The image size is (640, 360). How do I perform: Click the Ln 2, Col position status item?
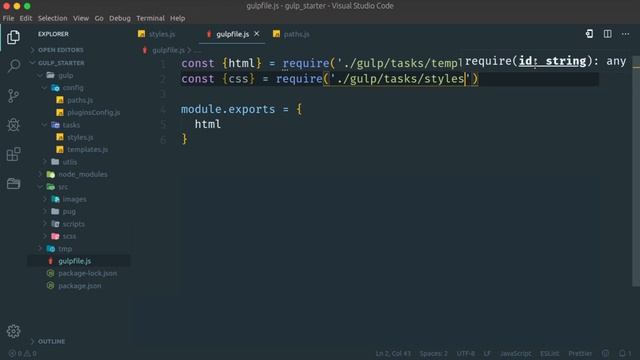coord(393,353)
